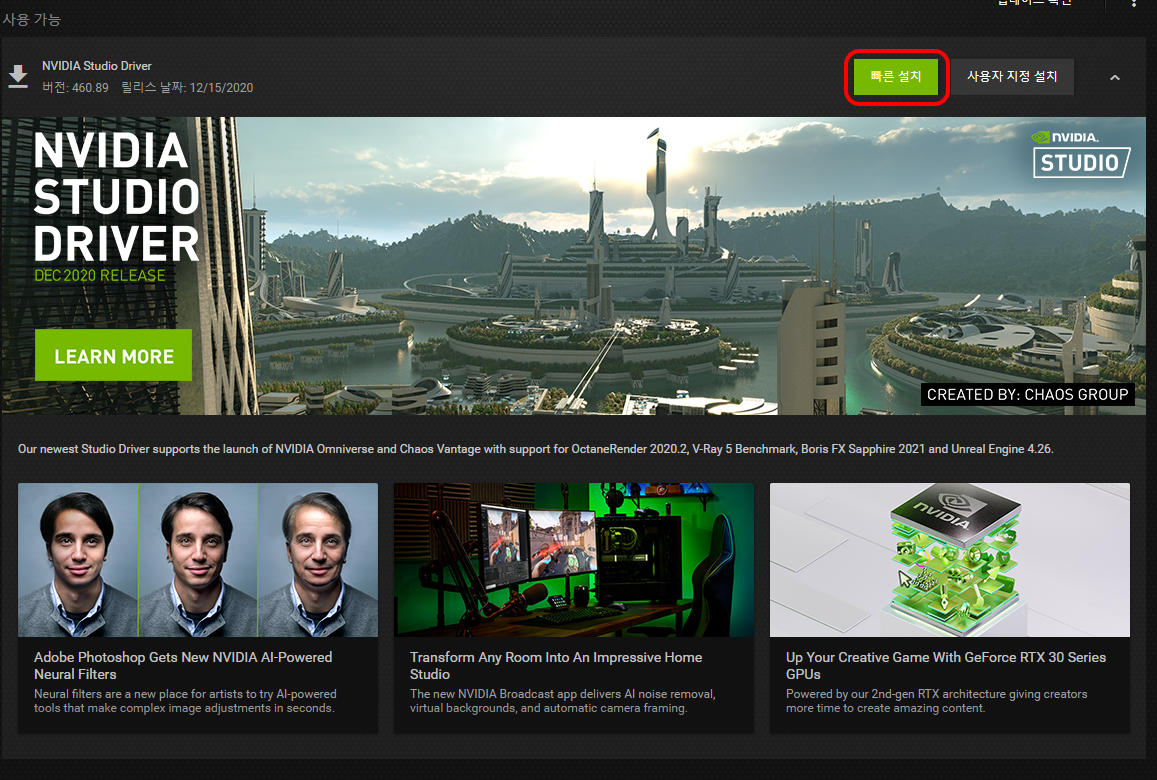Click the 빠른 설치 express install button

tap(896, 77)
